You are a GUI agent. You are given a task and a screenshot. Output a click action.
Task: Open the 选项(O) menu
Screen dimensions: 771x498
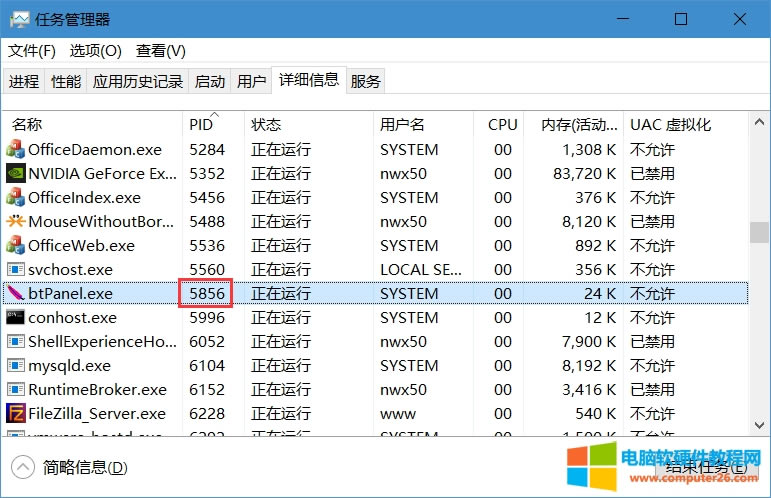(95, 51)
